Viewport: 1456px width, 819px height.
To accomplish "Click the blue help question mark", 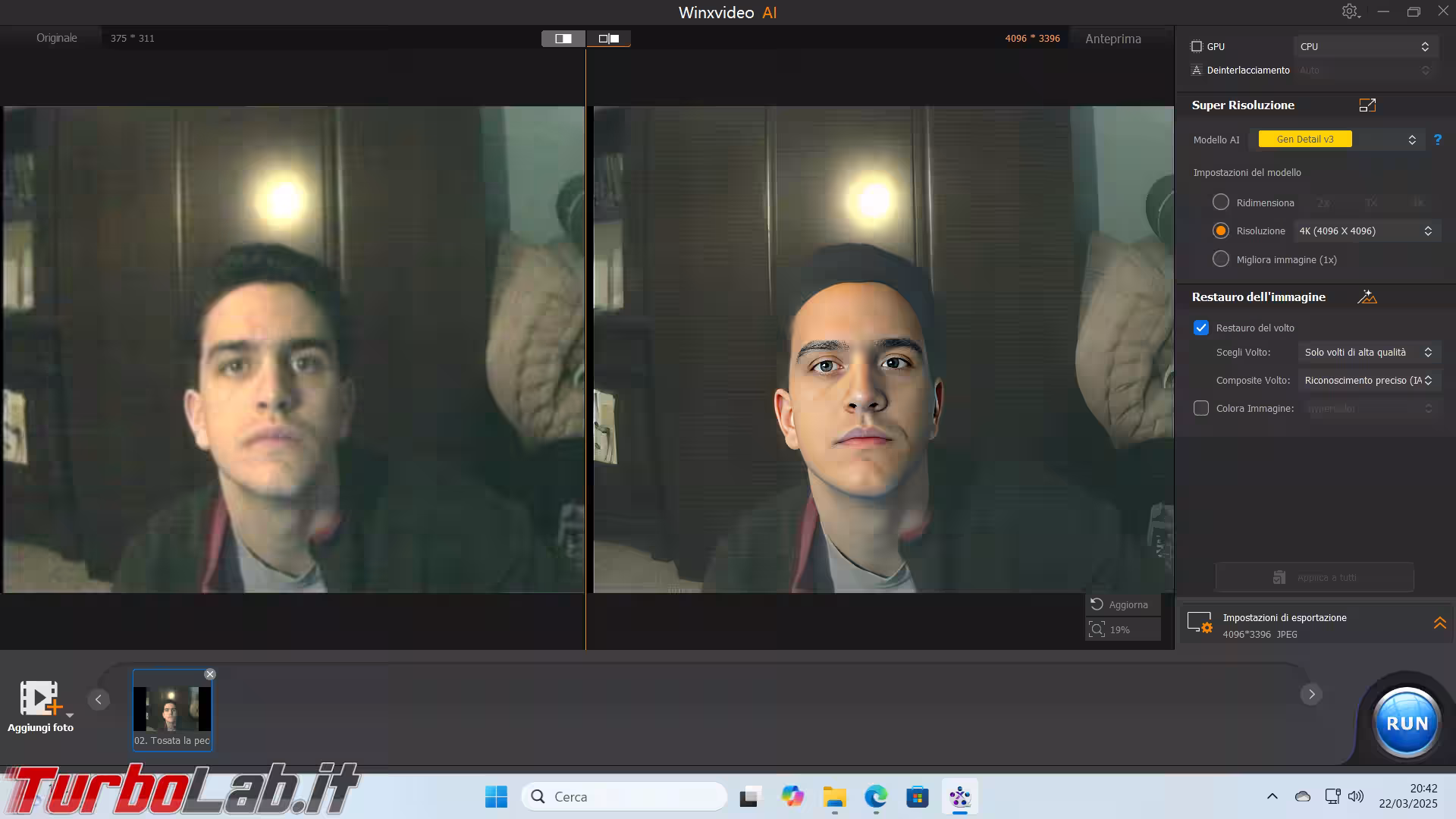I will pyautogui.click(x=1437, y=140).
